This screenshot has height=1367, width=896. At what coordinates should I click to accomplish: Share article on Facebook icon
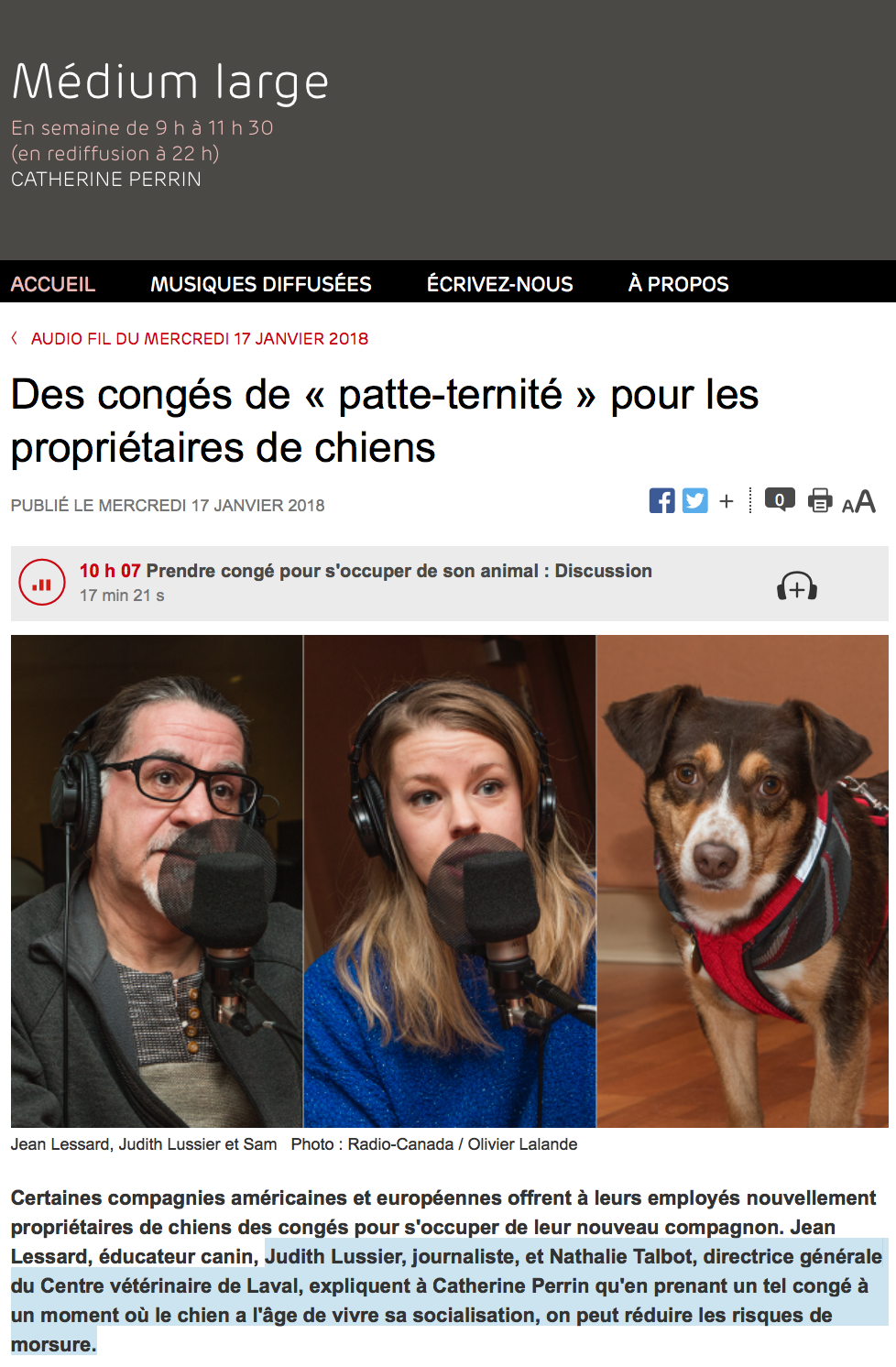[x=661, y=501]
